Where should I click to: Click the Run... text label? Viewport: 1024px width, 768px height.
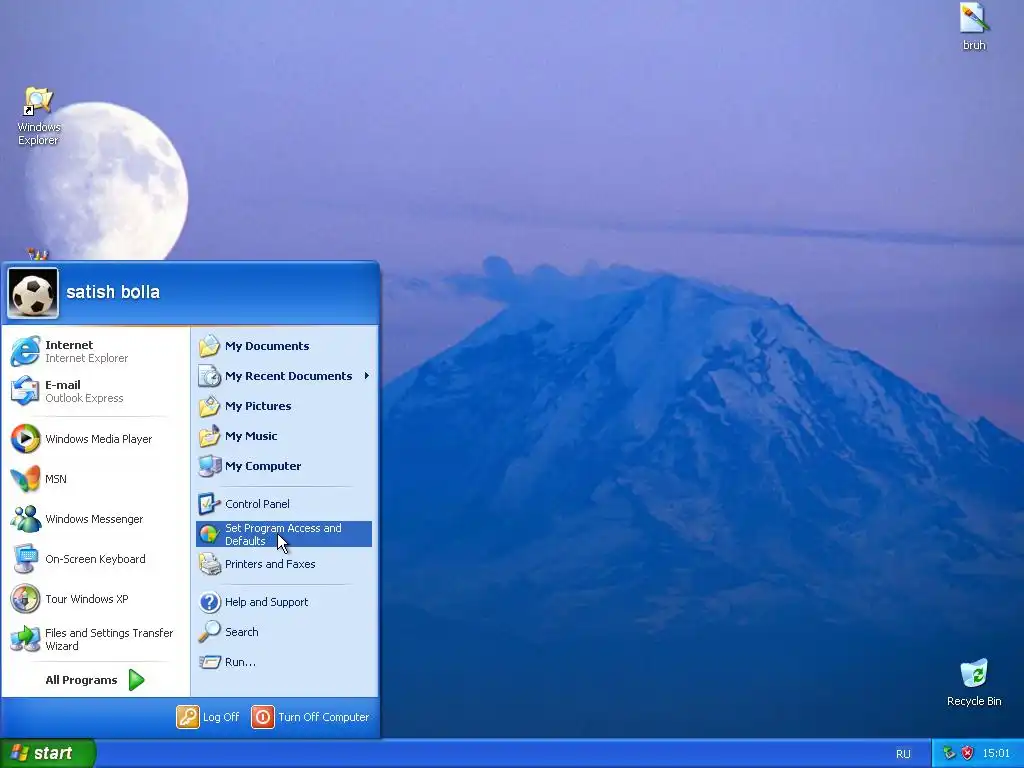[x=240, y=662]
